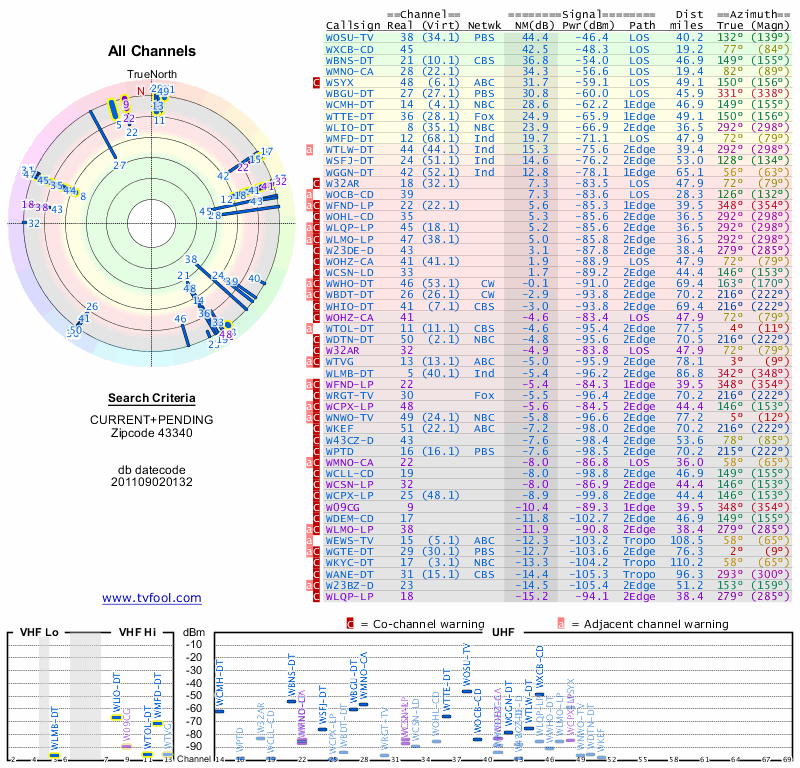Screen dimensions: 800x768
Task: Click the Search Criteria heading
Action: 152,398
